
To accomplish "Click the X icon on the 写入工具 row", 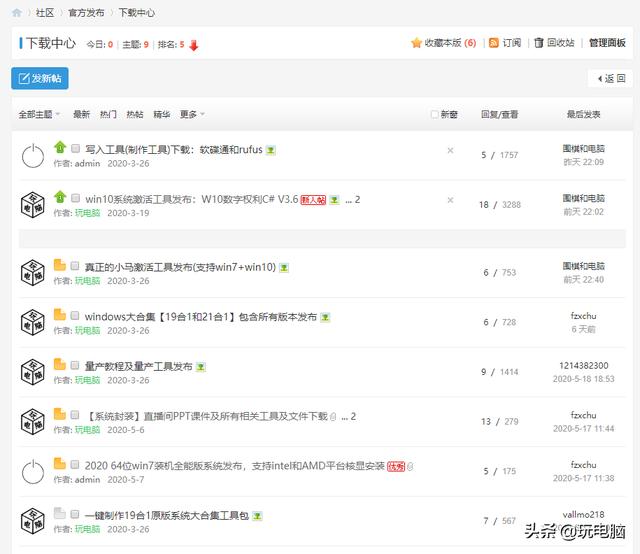I will coord(450,150).
